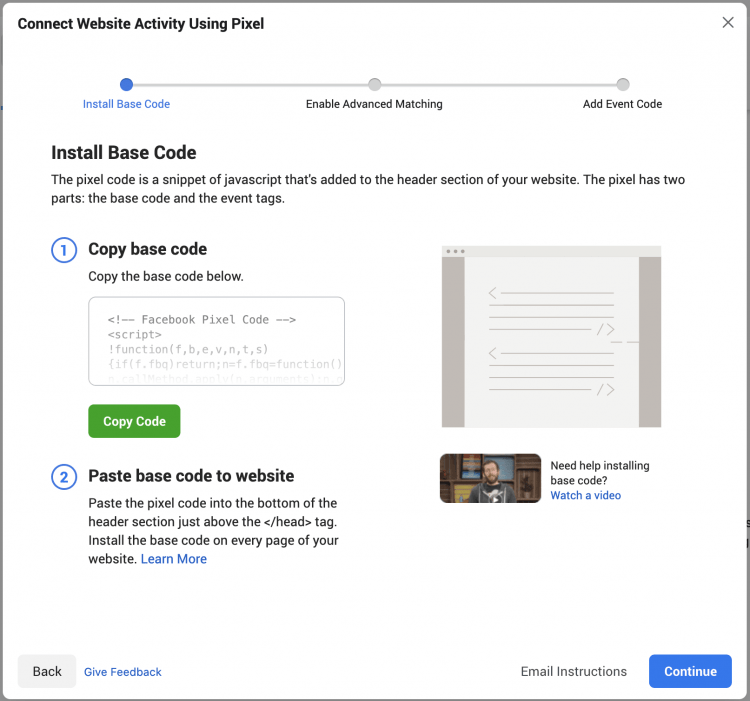The width and height of the screenshot is (750, 701).
Task: Click the Add Event Code step circle
Action: click(622, 85)
